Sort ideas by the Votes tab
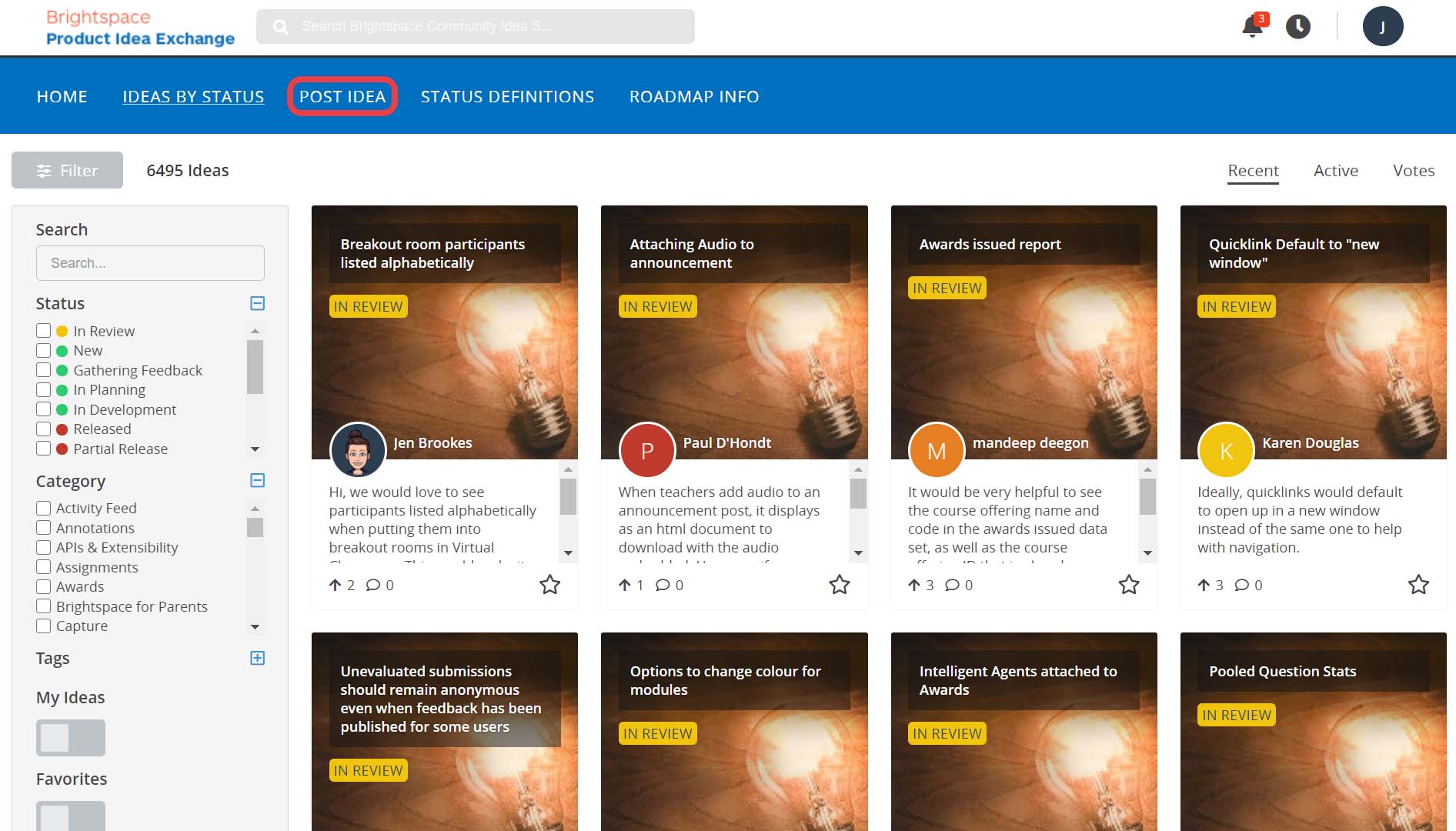The width and height of the screenshot is (1456, 831). click(x=1413, y=171)
